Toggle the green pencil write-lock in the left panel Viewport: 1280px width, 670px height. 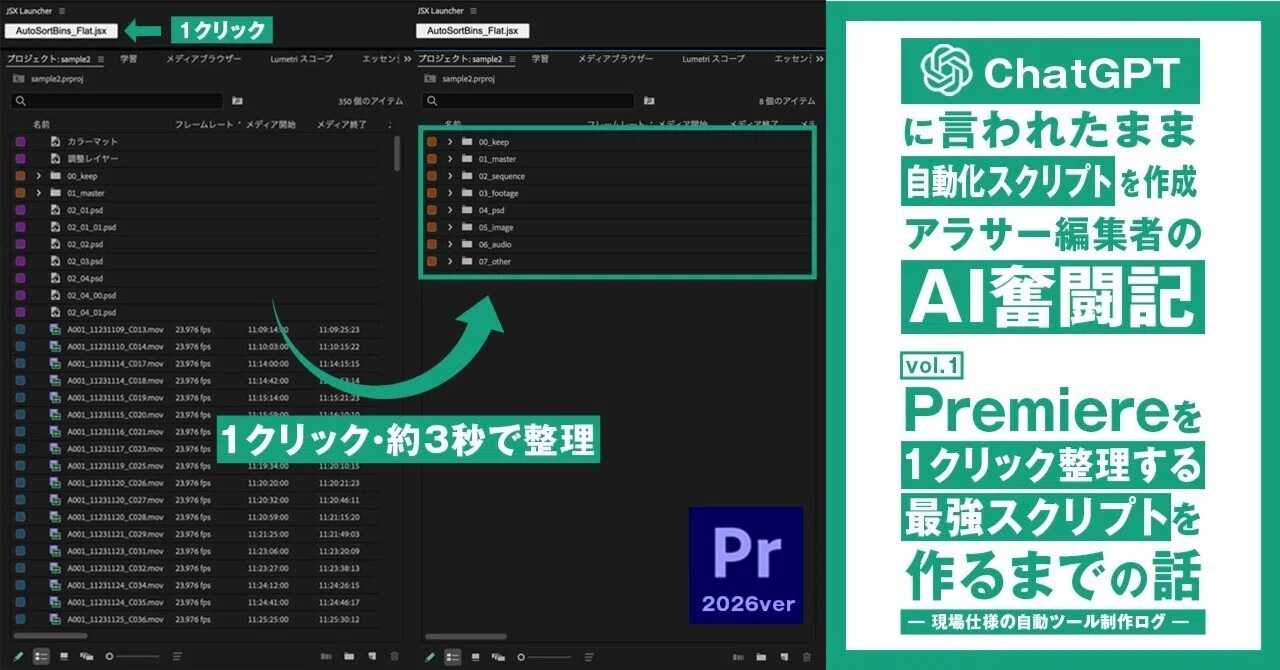click(18, 656)
